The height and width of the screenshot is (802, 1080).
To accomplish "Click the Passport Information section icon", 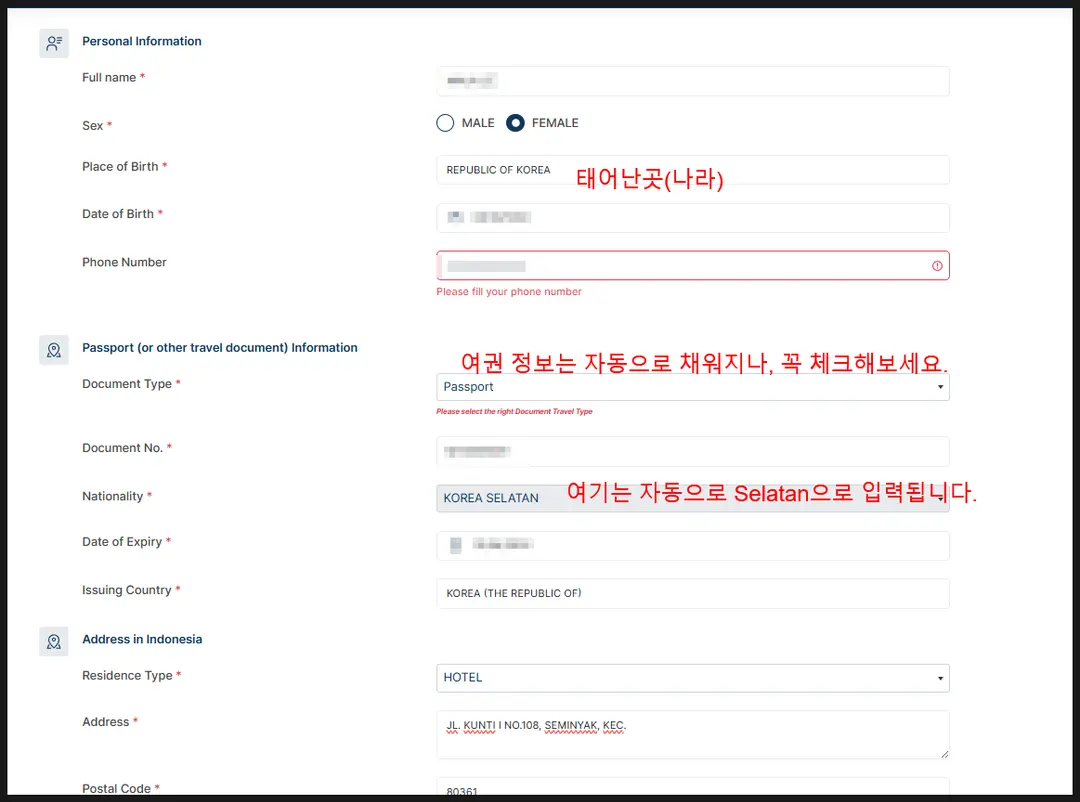I will [x=54, y=350].
